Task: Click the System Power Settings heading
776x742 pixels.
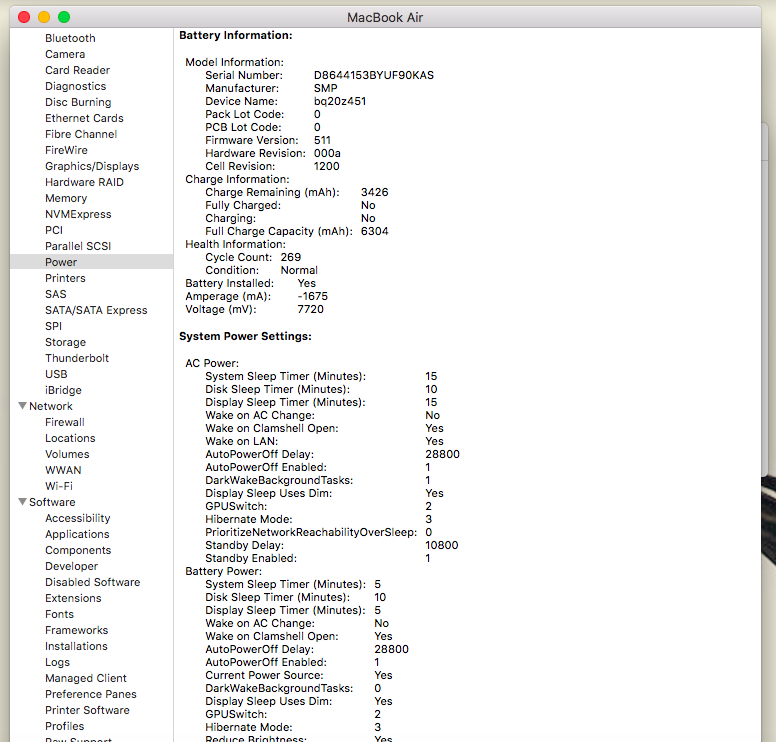Action: point(245,336)
